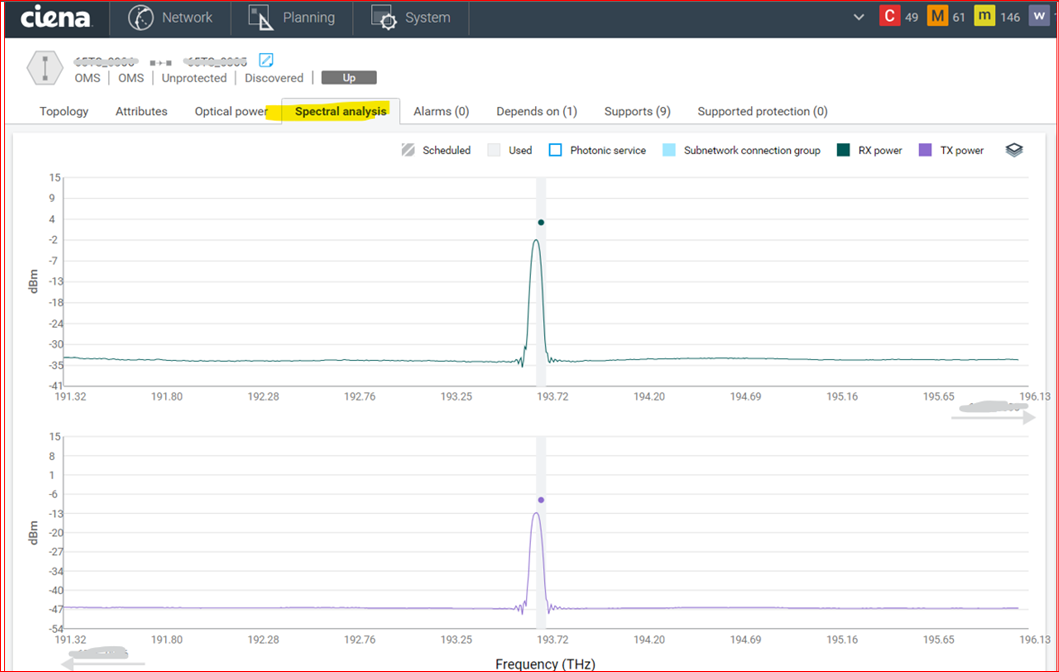Toggle the Scheduled legend item
This screenshot has height=672, width=1059.
click(436, 150)
